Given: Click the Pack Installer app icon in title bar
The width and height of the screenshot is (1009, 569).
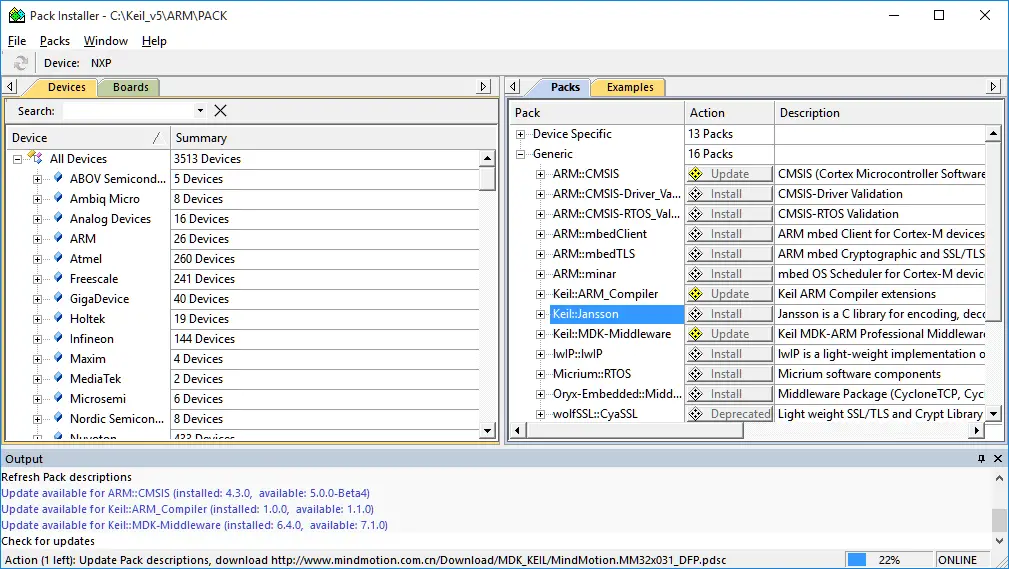Looking at the screenshot, I should (17, 15).
